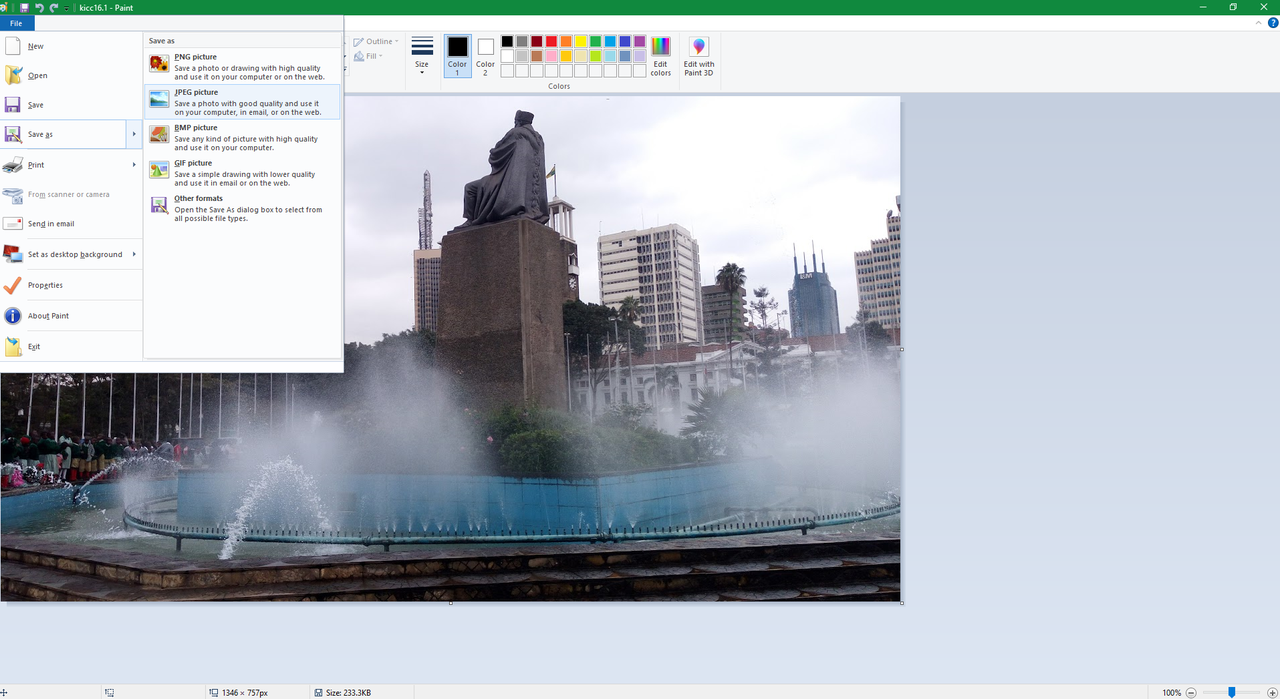Choose the About Paint label in the File menu

point(48,316)
